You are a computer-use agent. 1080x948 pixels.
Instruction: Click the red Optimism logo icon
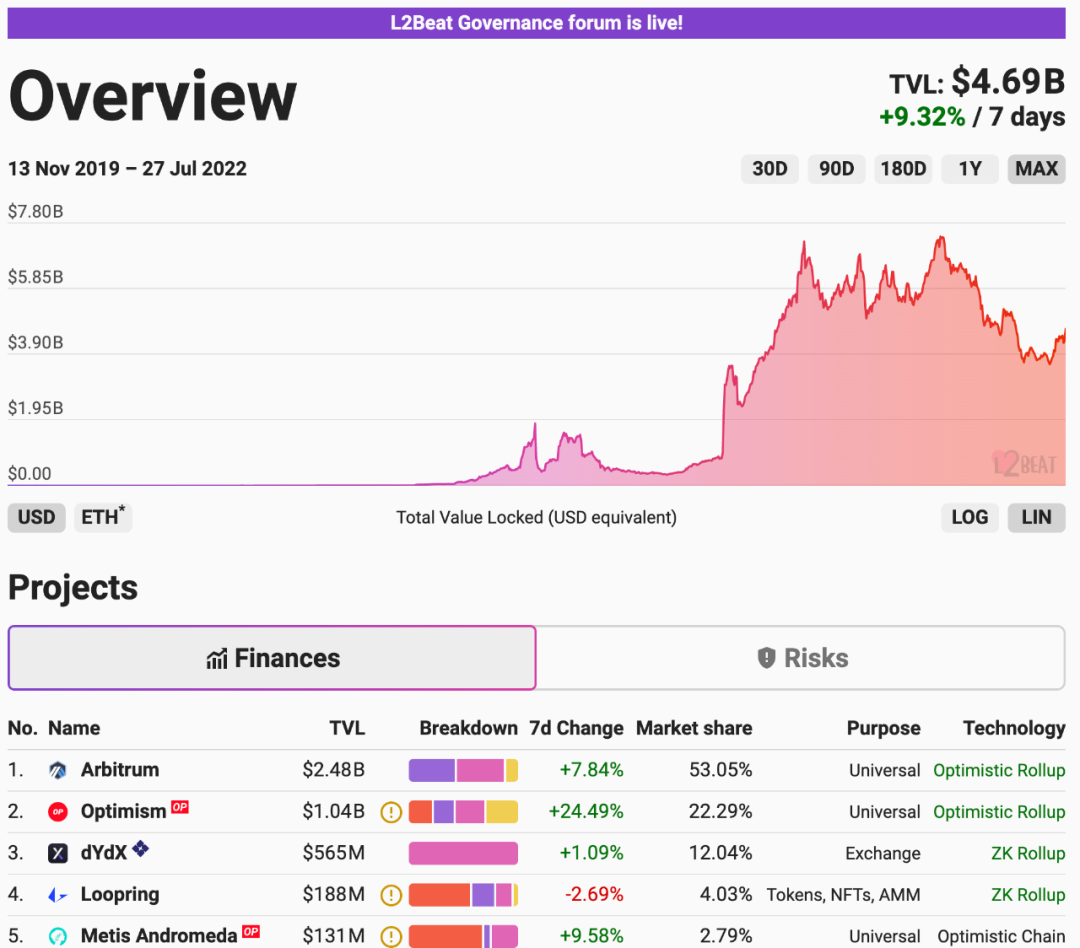58,812
